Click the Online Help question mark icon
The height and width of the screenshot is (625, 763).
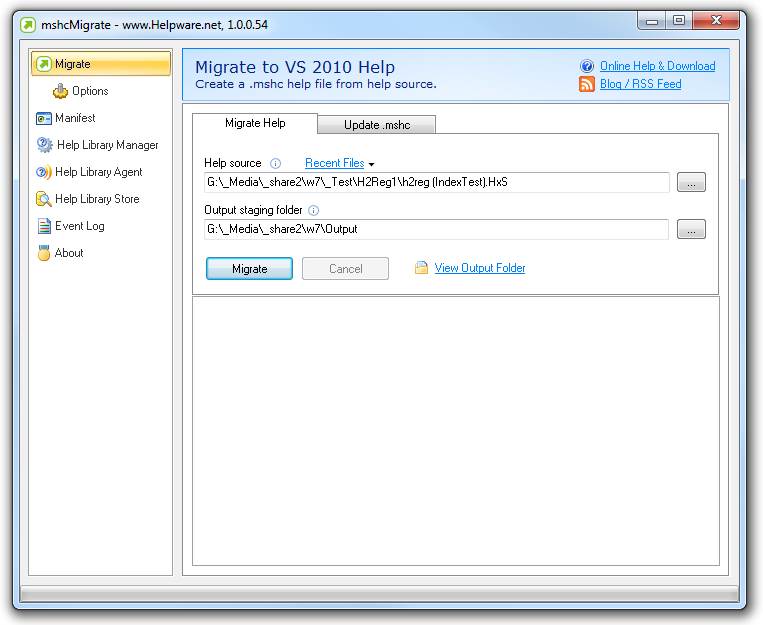(x=587, y=66)
